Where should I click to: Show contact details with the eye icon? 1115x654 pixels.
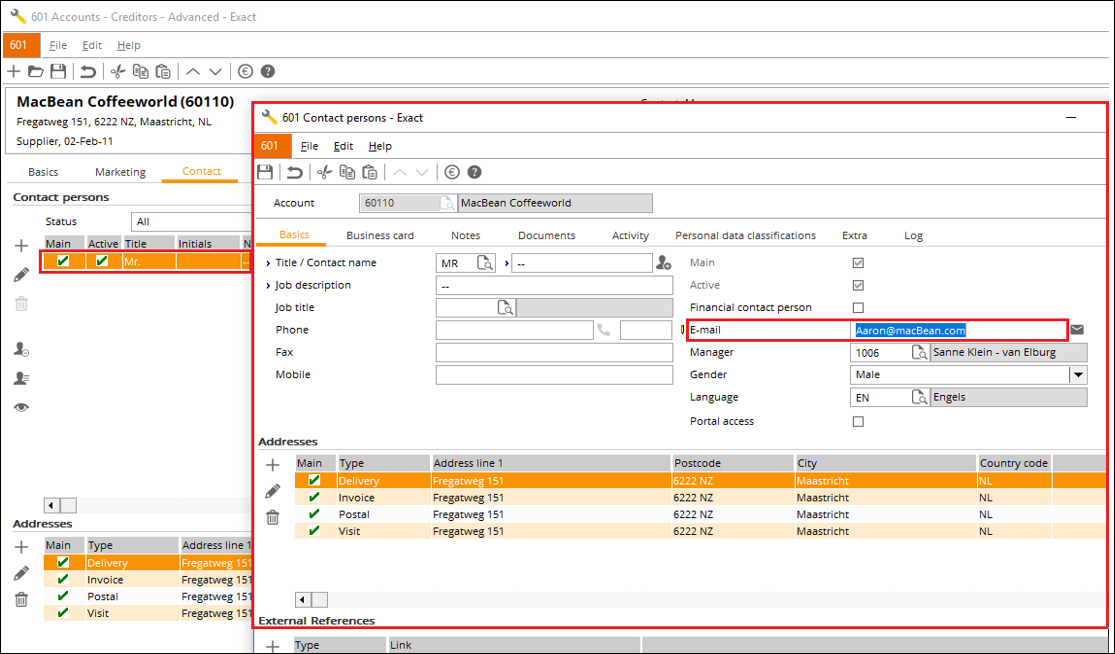tap(21, 407)
